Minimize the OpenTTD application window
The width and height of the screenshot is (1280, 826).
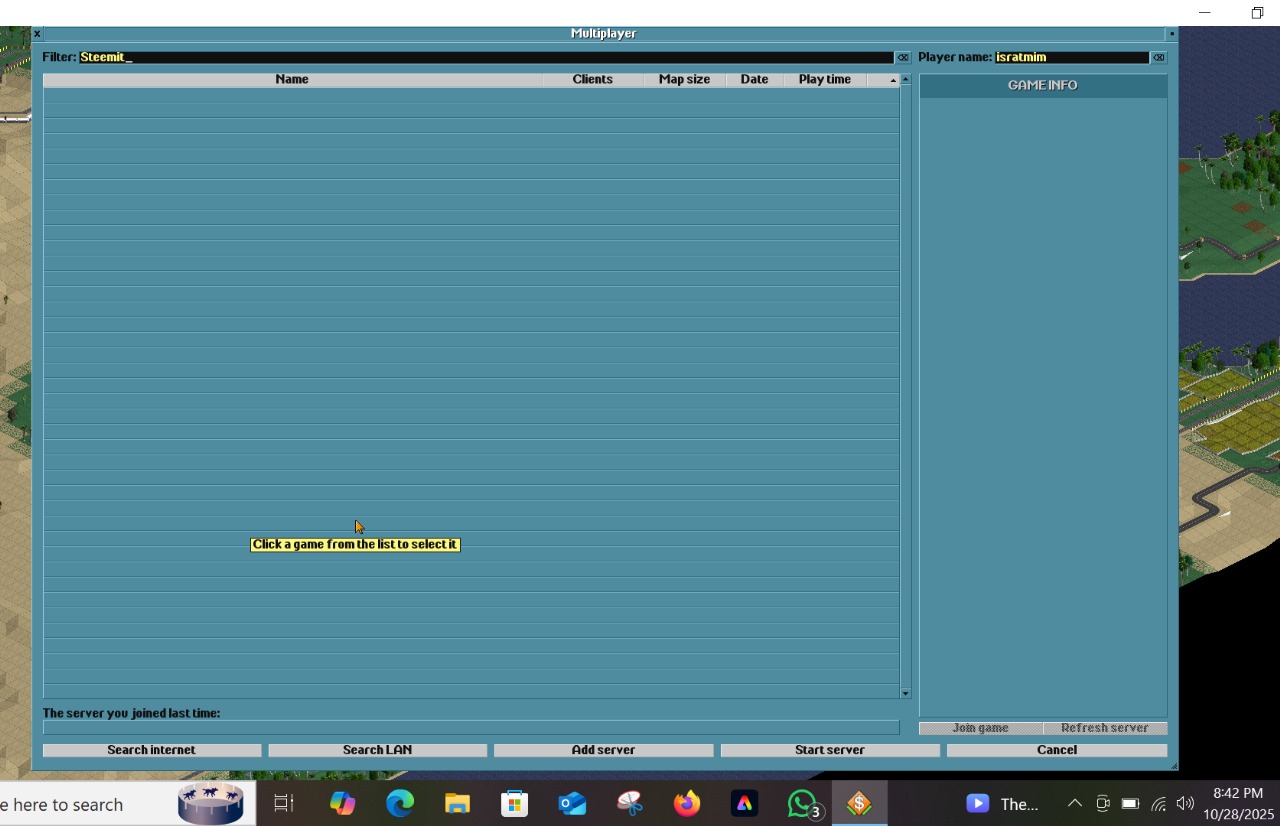click(x=1204, y=13)
